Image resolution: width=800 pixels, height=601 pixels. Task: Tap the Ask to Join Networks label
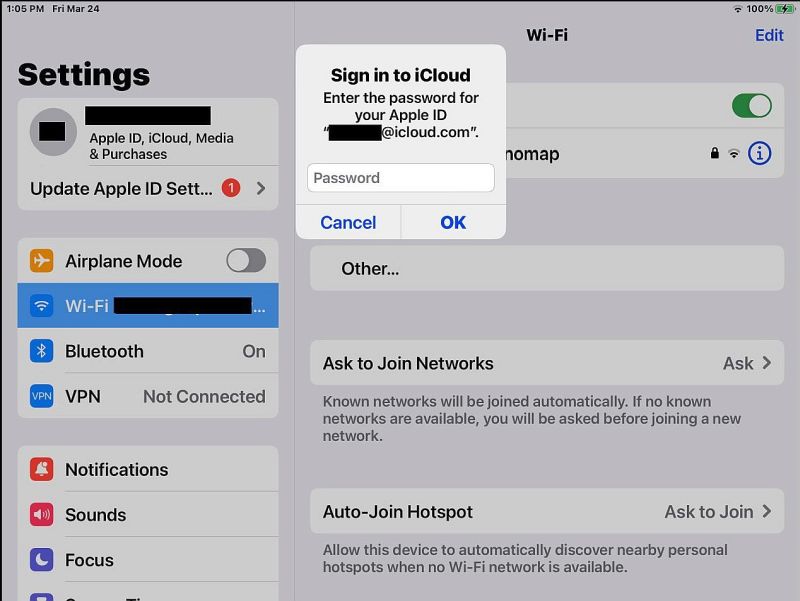[408, 363]
